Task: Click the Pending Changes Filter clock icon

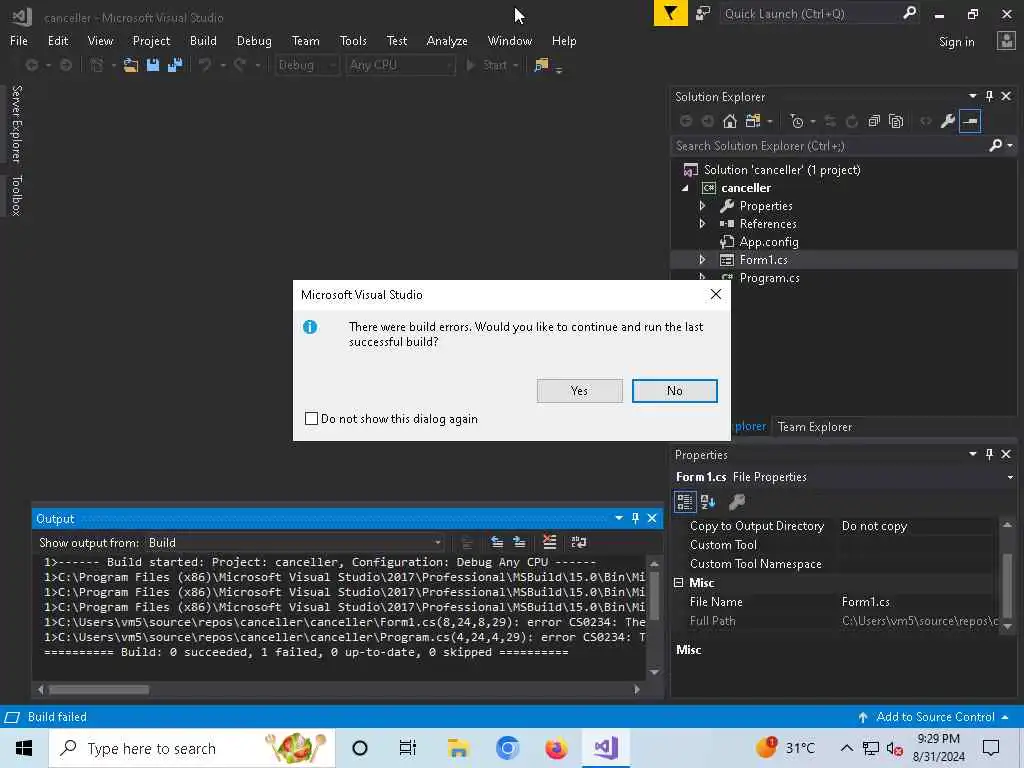Action: pyautogui.click(x=797, y=121)
